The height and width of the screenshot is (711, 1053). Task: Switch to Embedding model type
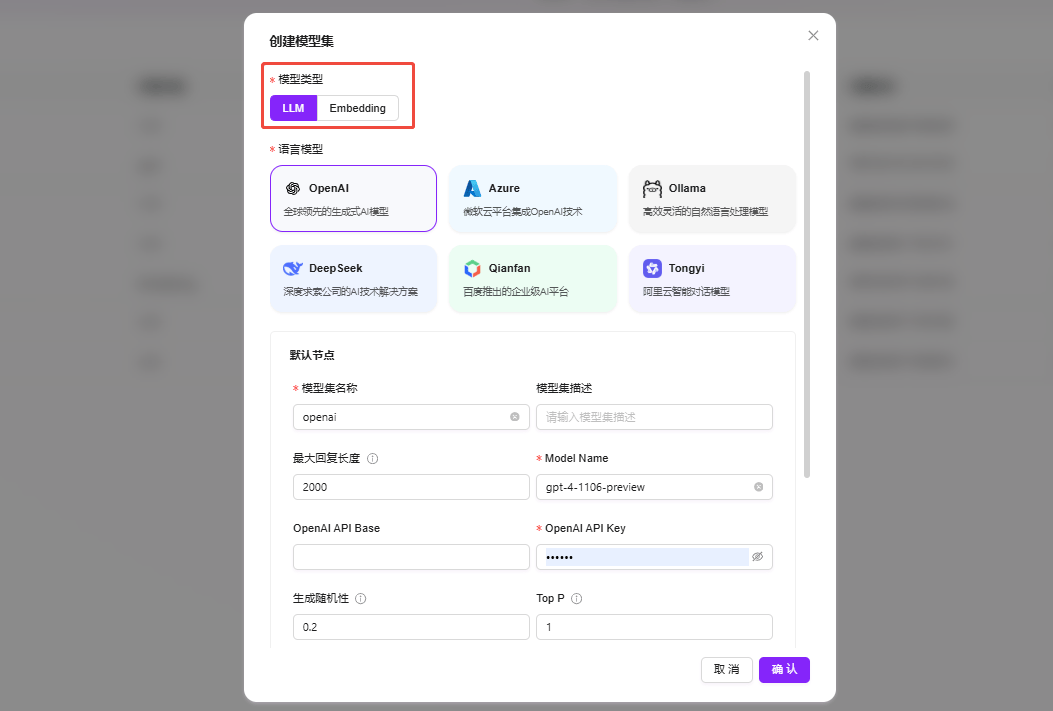tap(357, 108)
